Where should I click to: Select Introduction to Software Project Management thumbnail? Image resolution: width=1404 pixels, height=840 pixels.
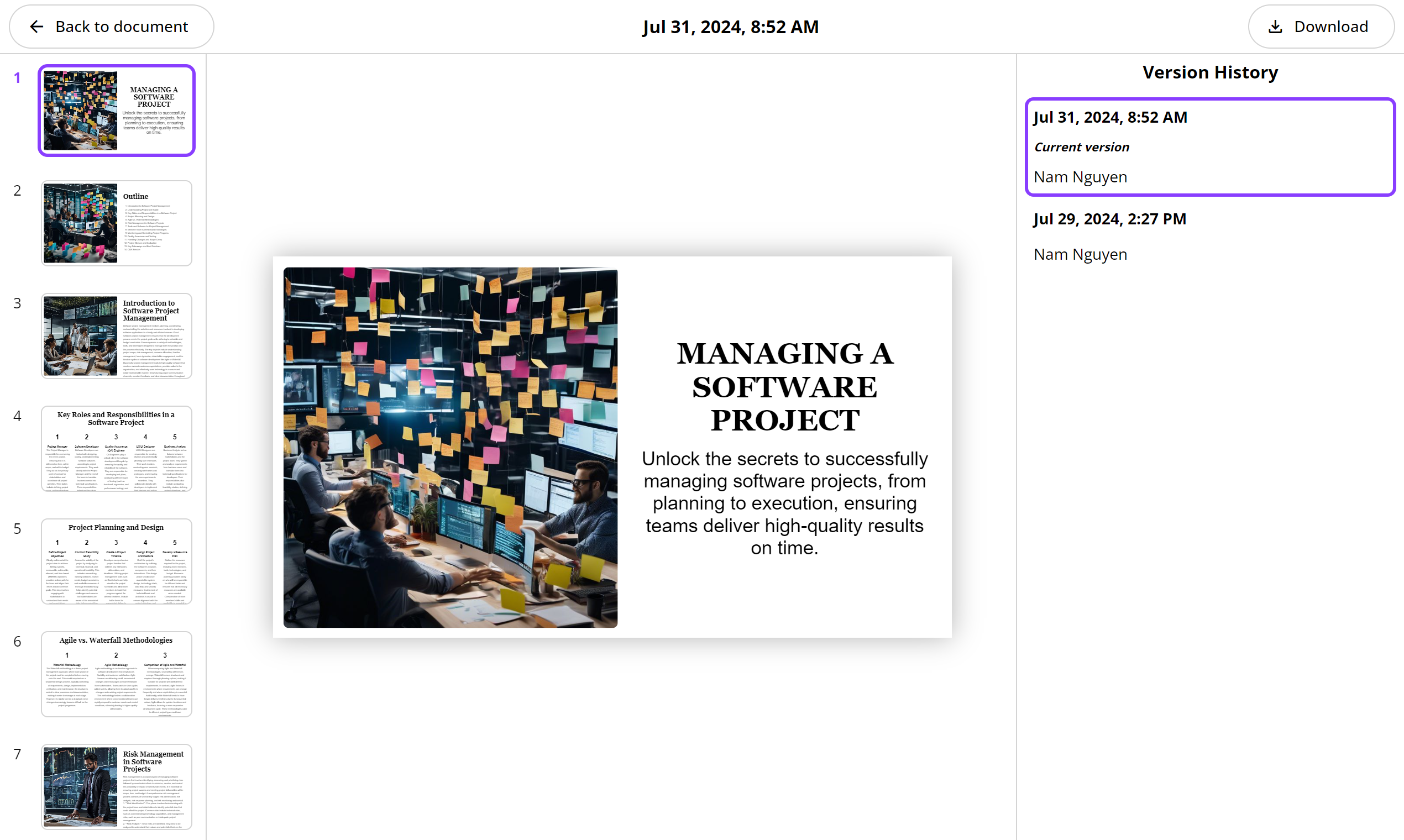[x=117, y=335]
